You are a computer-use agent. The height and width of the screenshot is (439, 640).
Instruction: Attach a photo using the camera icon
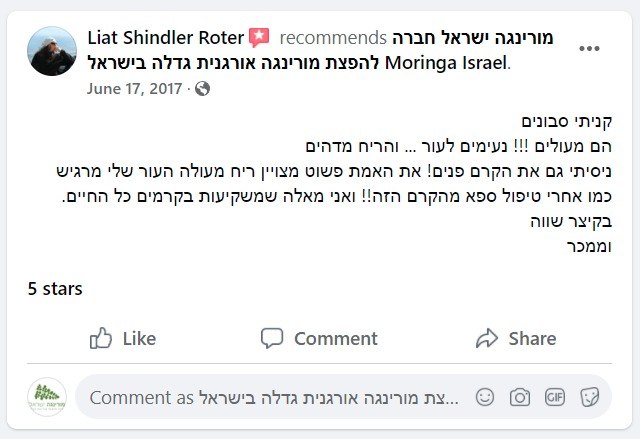coord(520,397)
